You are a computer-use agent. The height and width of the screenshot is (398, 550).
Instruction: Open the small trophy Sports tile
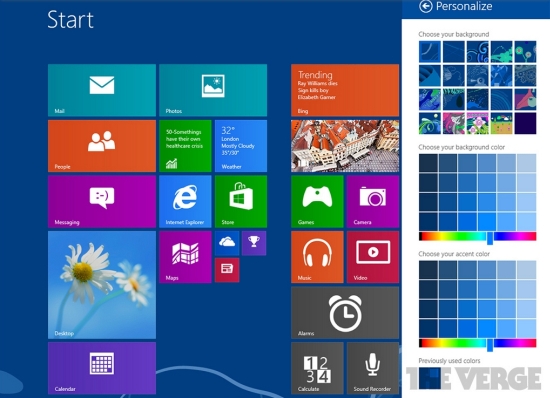254,243
